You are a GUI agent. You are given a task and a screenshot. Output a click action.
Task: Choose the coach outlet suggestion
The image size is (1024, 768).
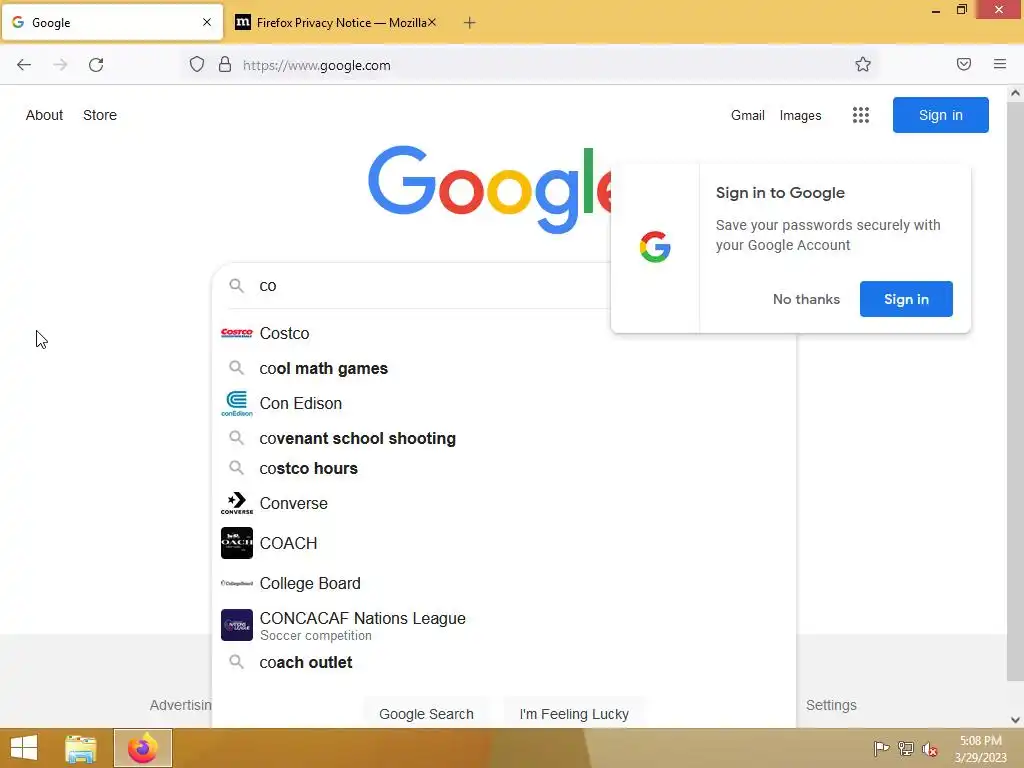coord(504,662)
